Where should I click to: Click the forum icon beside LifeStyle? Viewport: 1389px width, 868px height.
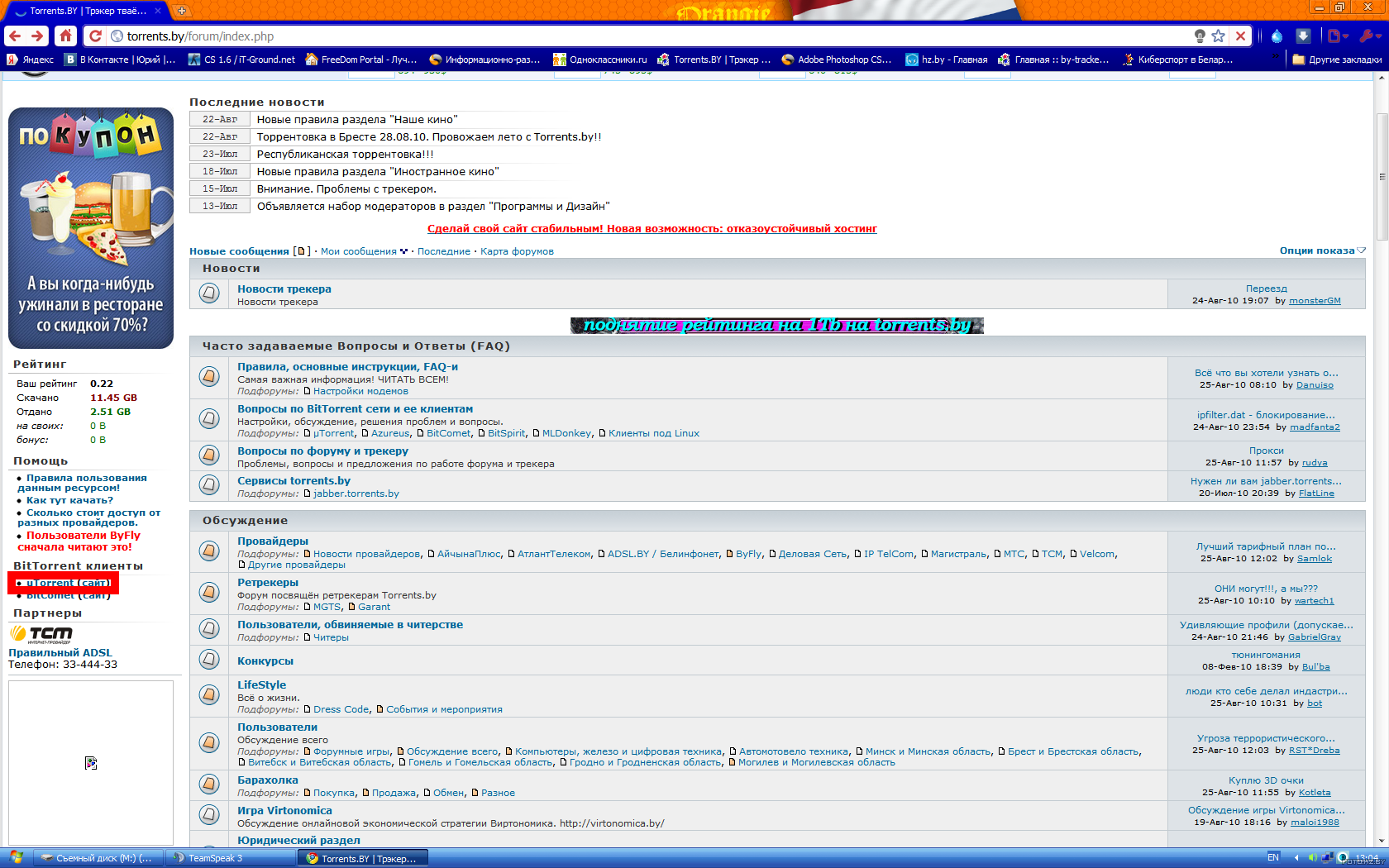pos(209,695)
